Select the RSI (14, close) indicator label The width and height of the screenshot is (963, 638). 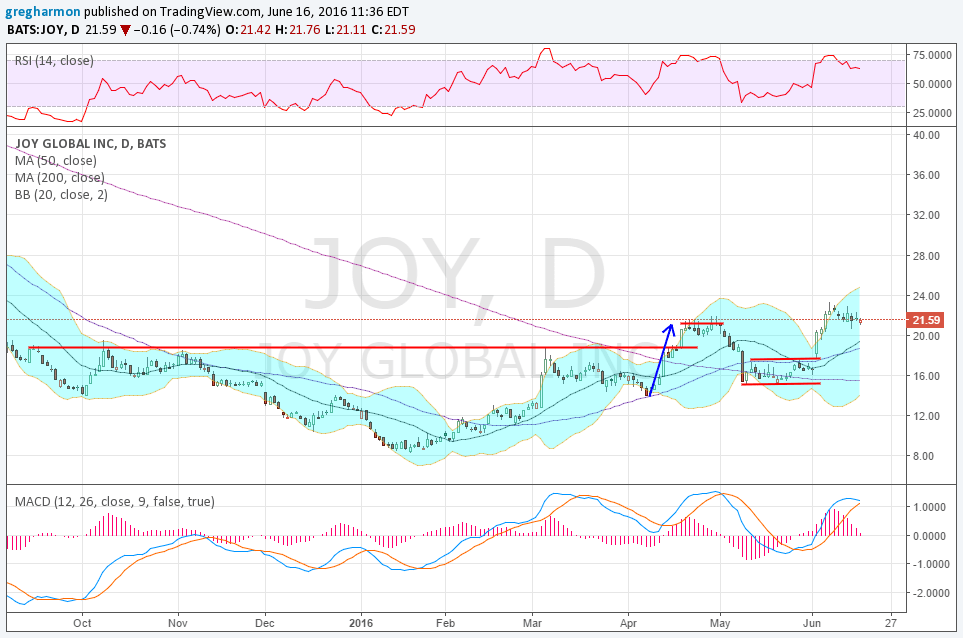click(54, 60)
